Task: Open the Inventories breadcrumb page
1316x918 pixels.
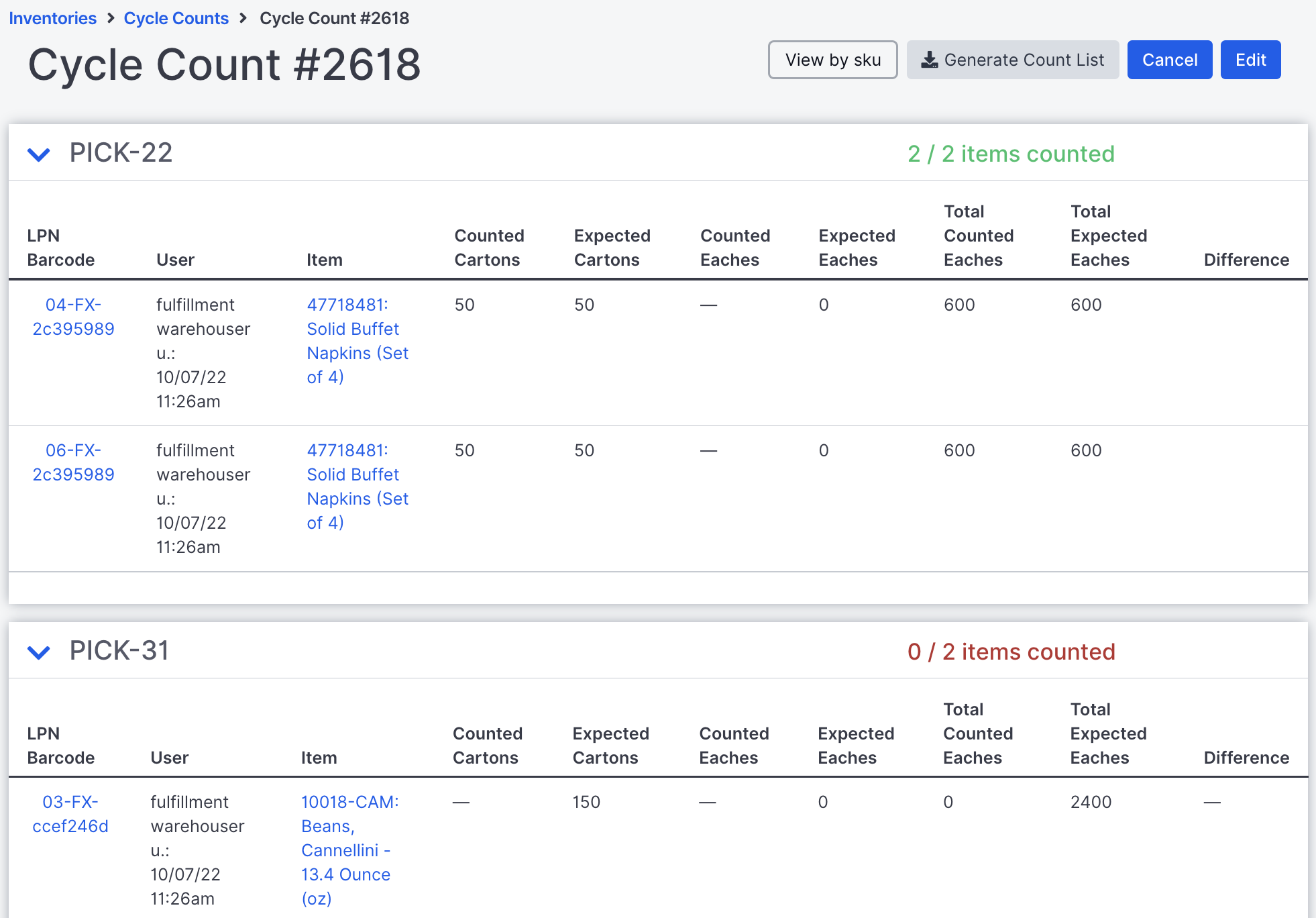Action: coord(53,18)
